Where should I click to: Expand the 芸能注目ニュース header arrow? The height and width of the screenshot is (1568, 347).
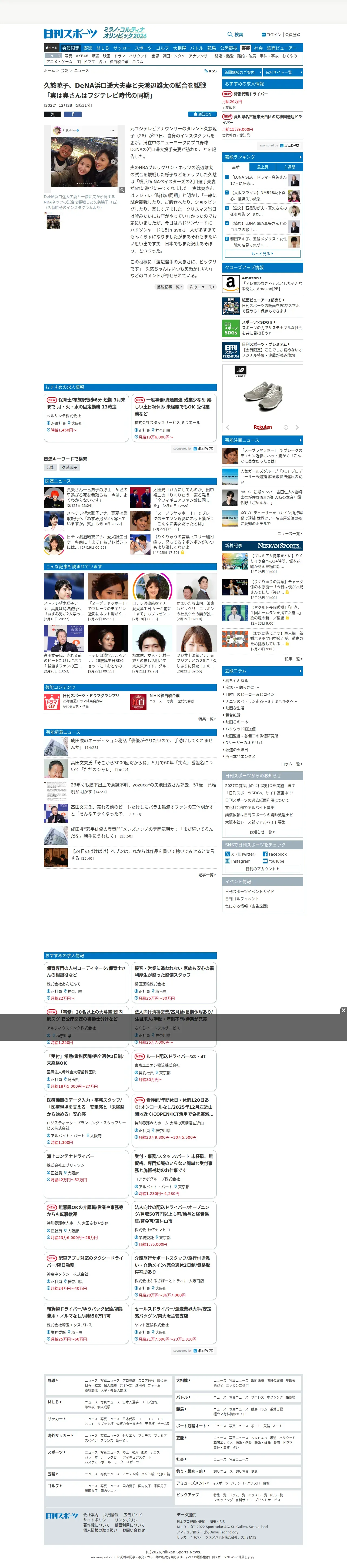coord(300,440)
